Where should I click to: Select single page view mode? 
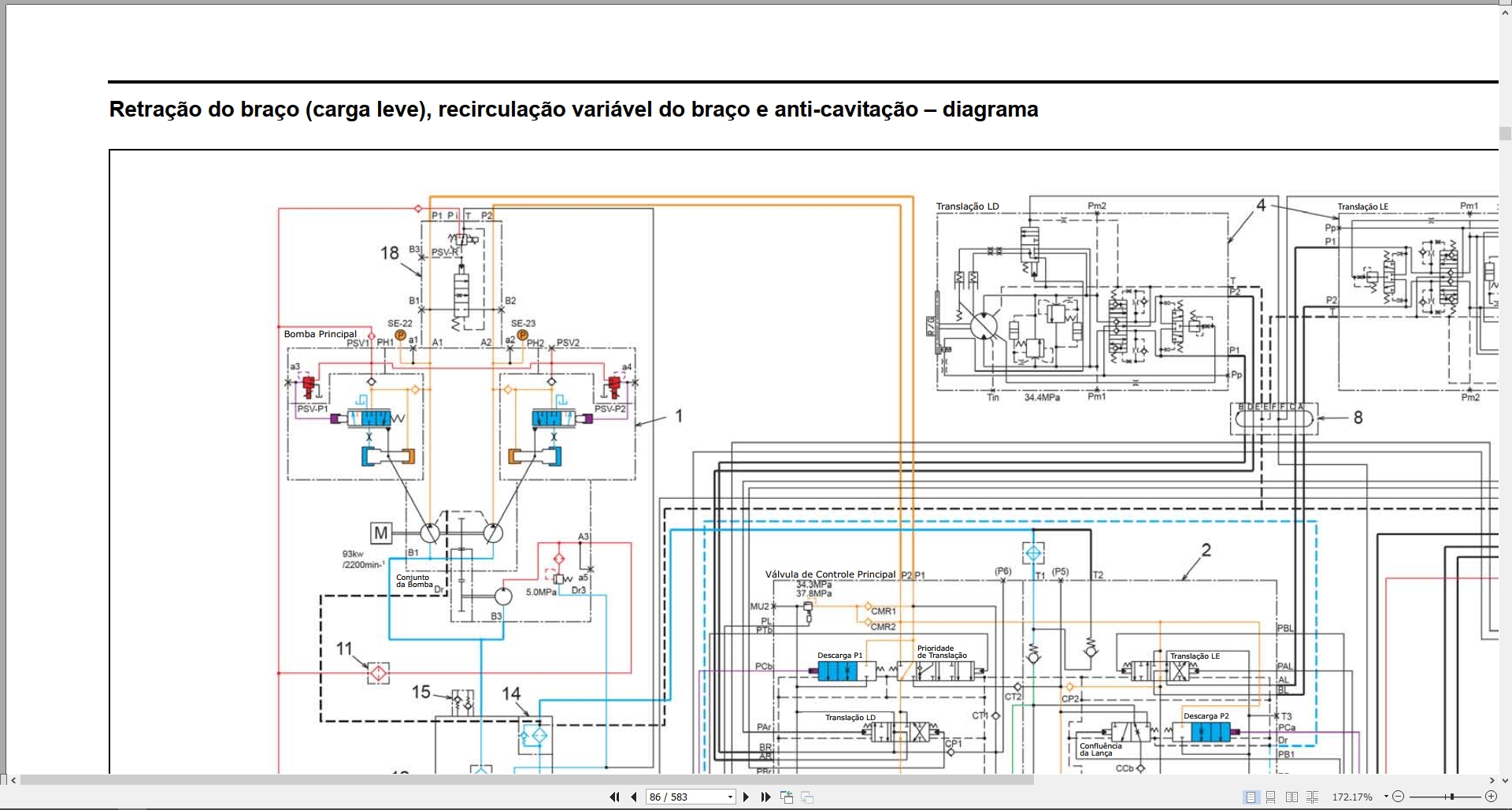[x=1251, y=797]
